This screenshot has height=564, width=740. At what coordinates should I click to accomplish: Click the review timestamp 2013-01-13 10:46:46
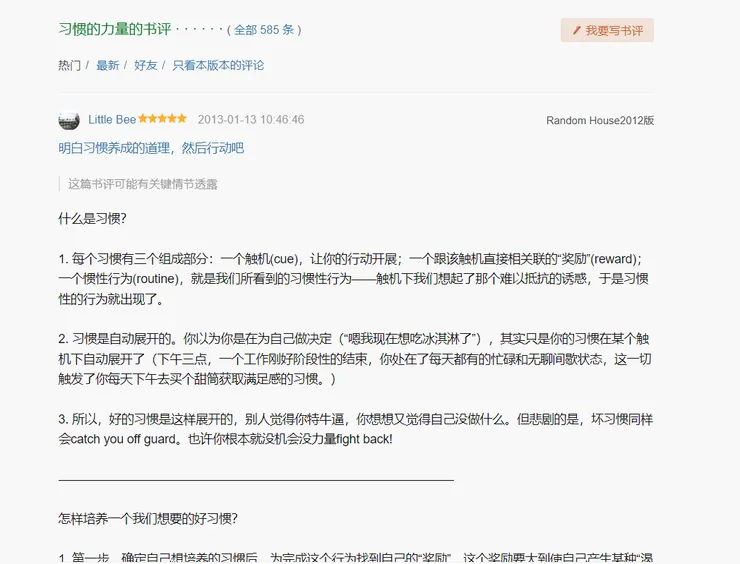click(251, 119)
